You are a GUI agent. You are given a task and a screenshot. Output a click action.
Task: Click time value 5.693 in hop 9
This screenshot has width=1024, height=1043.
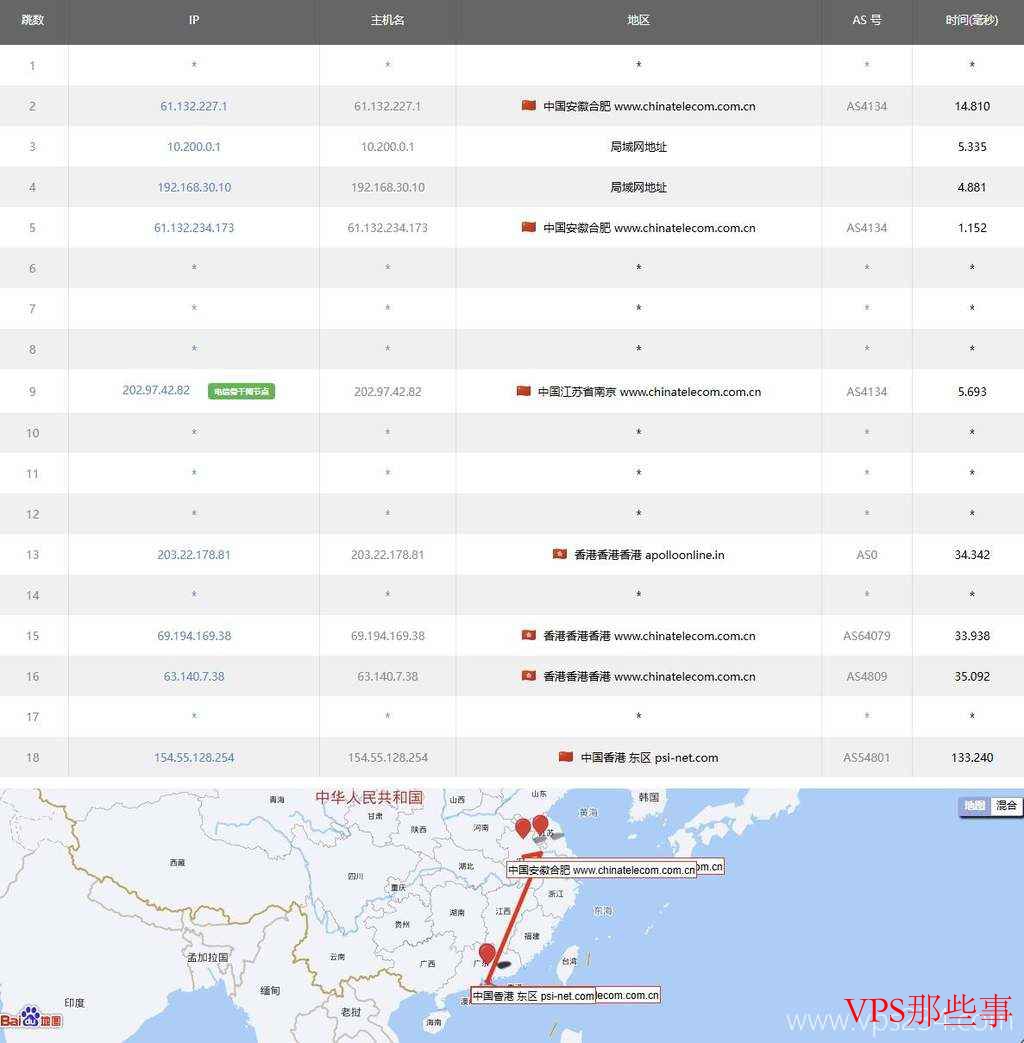[x=971, y=392]
